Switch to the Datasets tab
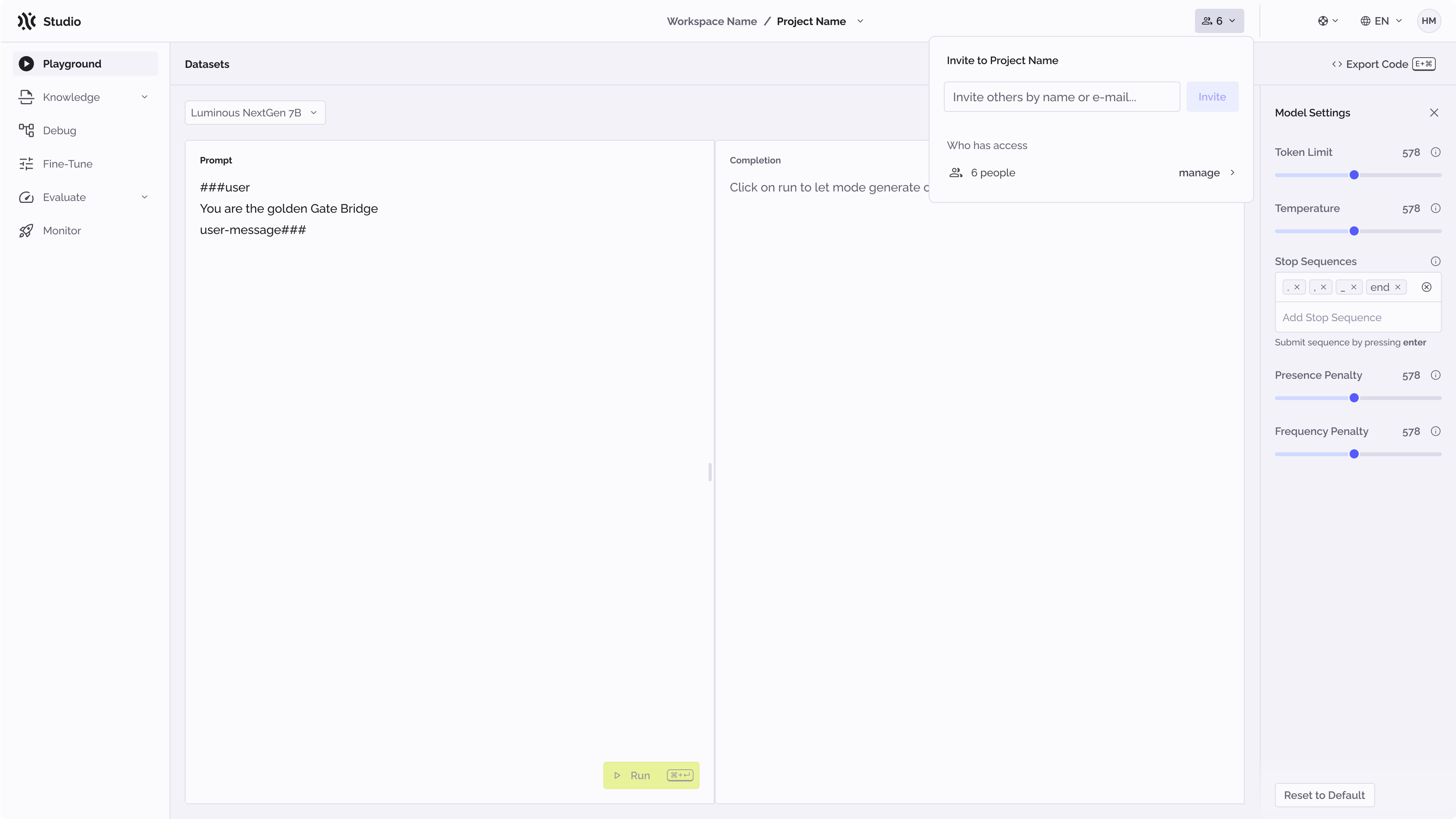 pyautogui.click(x=207, y=64)
